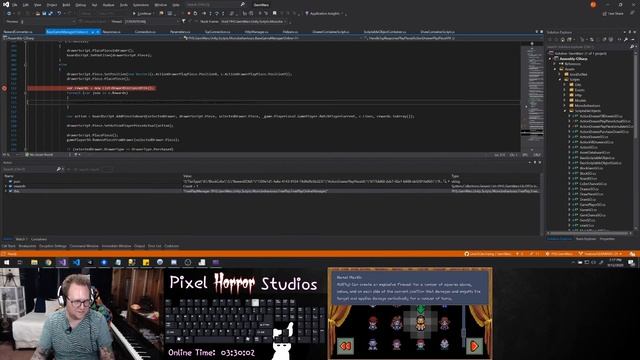
Task: Open the Output tab
Action: [x=140, y=246]
